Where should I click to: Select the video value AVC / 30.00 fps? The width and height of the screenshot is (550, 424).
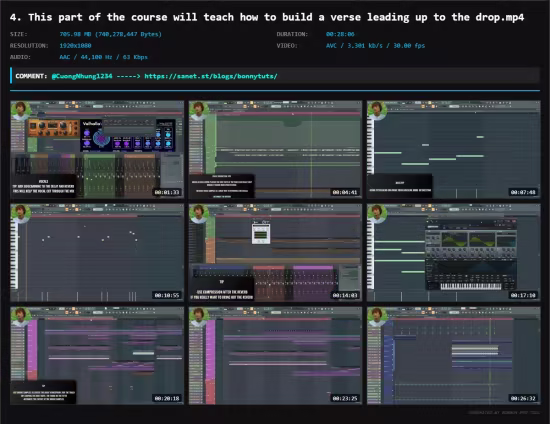[375, 46]
